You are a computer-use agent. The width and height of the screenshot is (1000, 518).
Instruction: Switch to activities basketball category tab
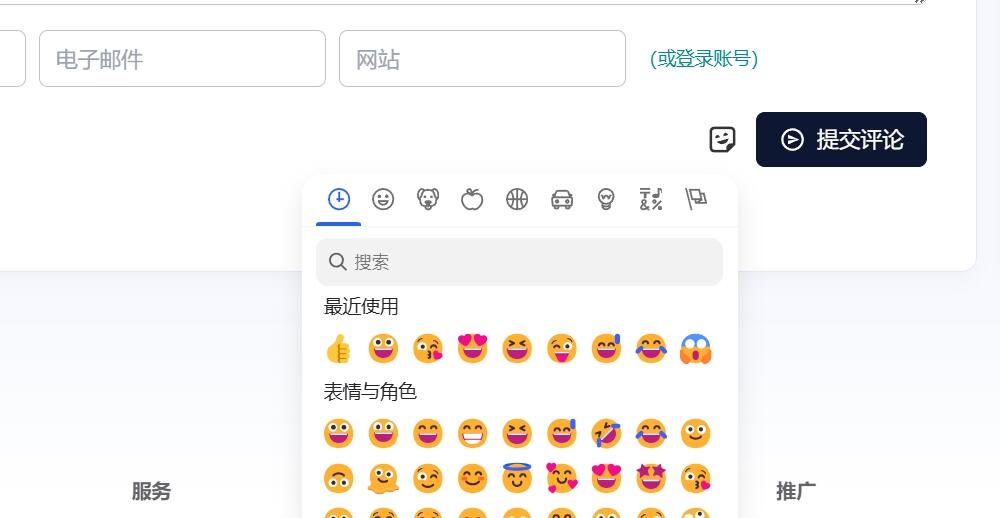pos(517,199)
